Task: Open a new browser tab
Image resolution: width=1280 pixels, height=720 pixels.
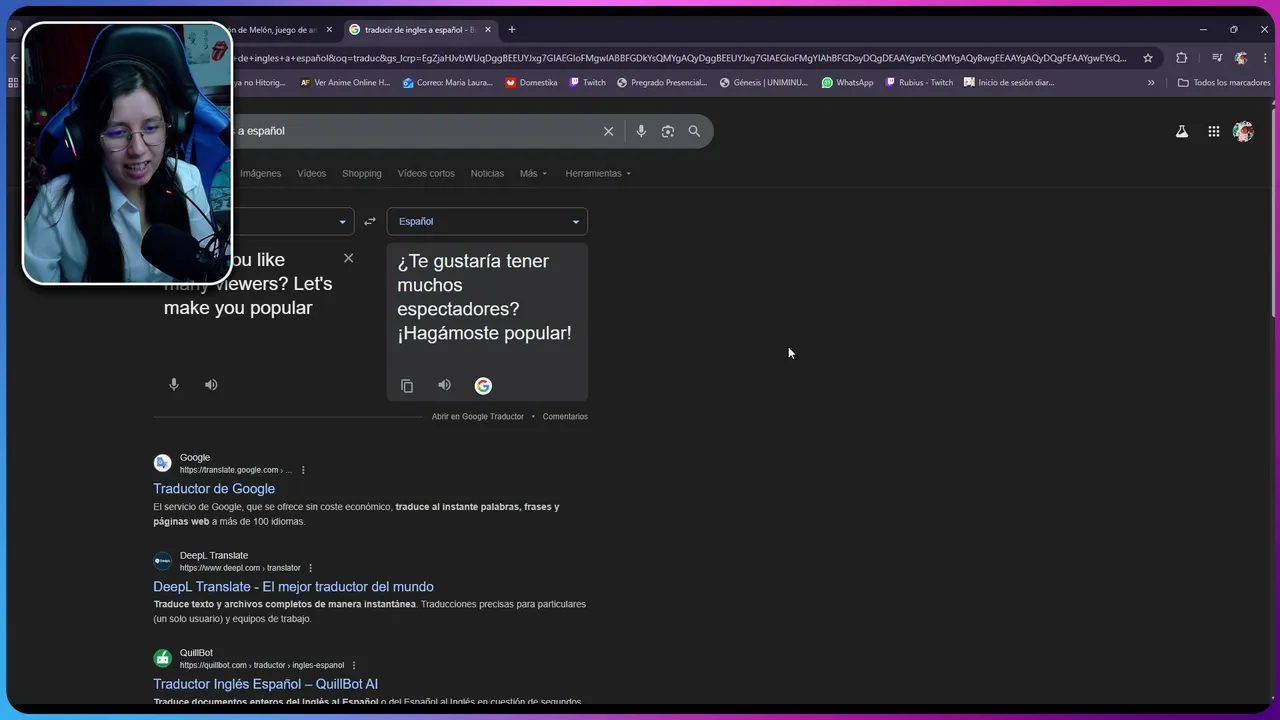Action: click(511, 30)
